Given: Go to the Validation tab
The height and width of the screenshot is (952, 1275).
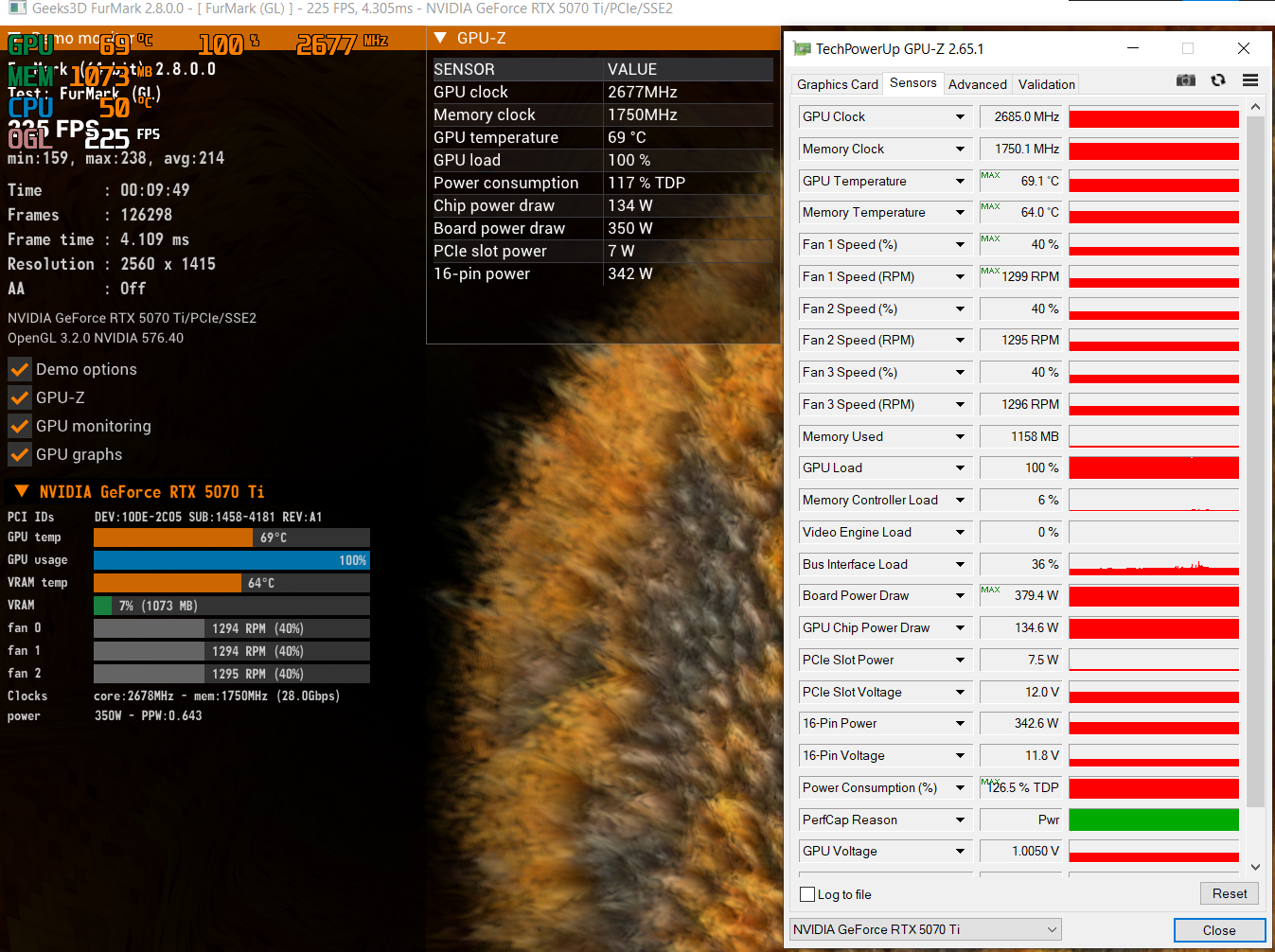Looking at the screenshot, I should 1046,84.
